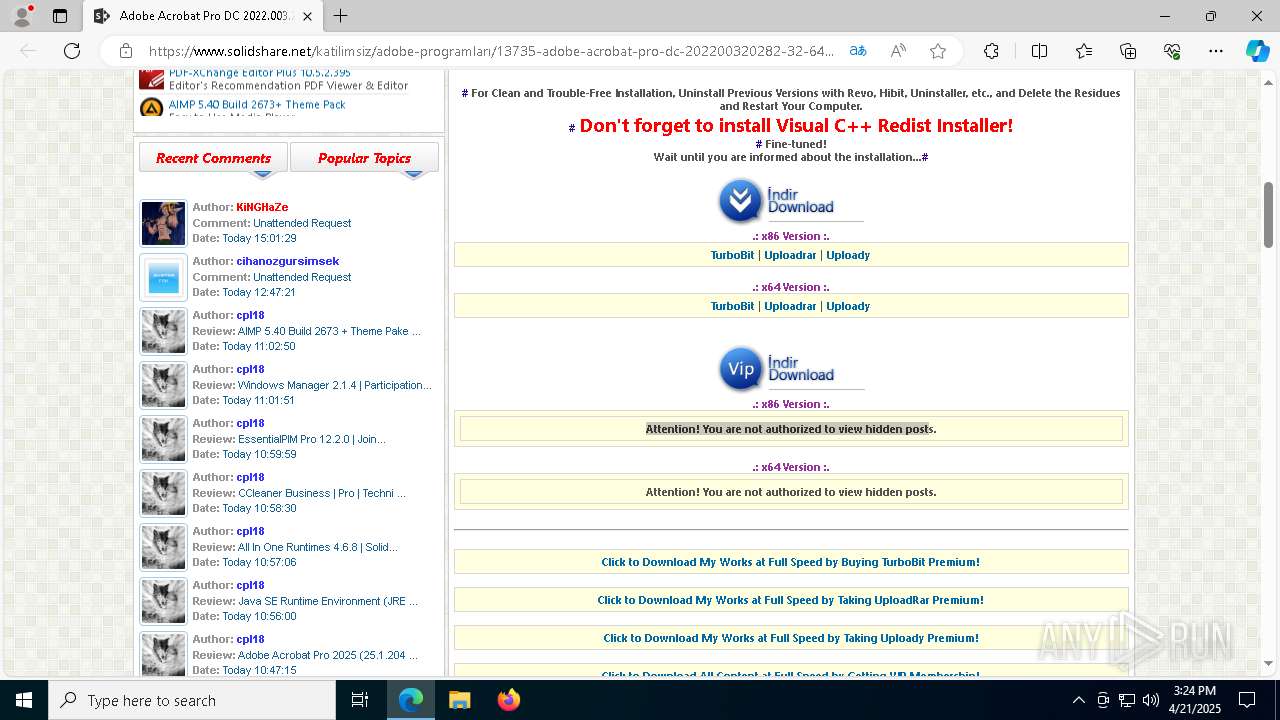Click AIMP 5.40 orange app icon
1280x720 pixels.
click(152, 107)
